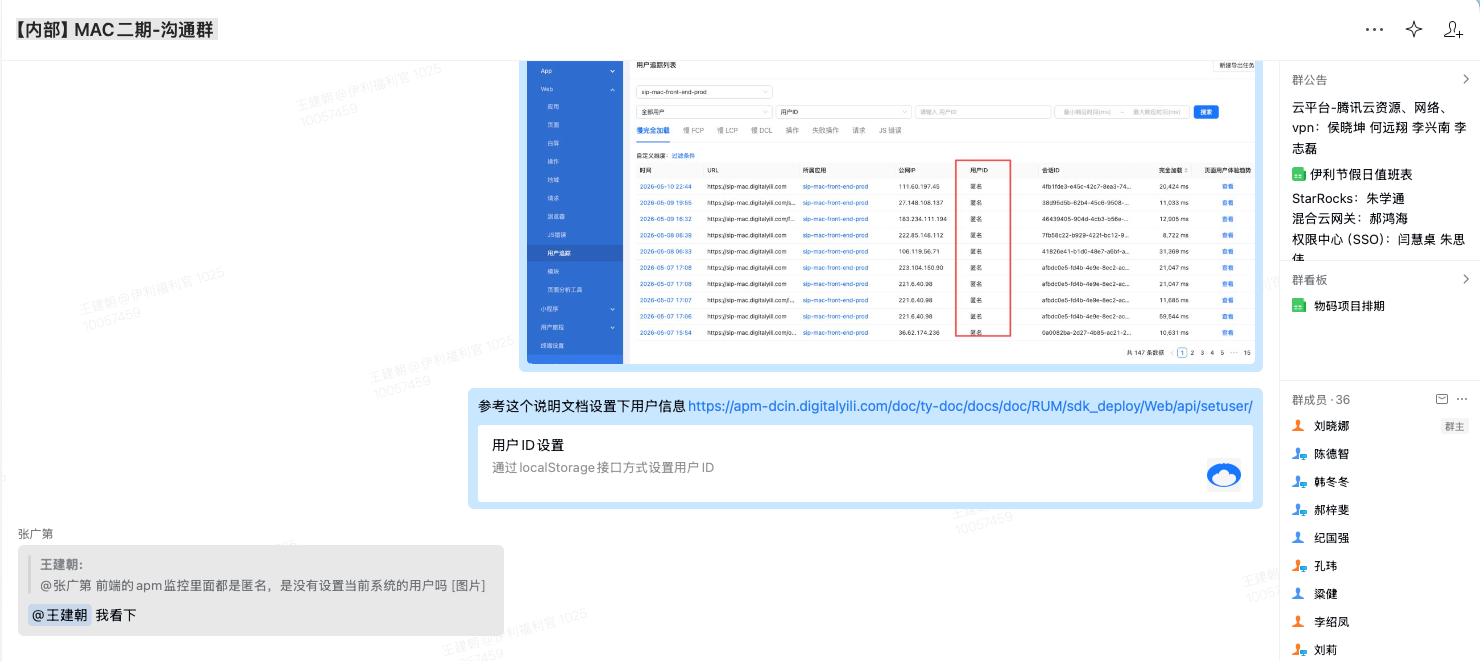The image size is (1480, 661).
Task: Open announcement text starting 云平台-腾讯云资源
Action: coord(1379,128)
